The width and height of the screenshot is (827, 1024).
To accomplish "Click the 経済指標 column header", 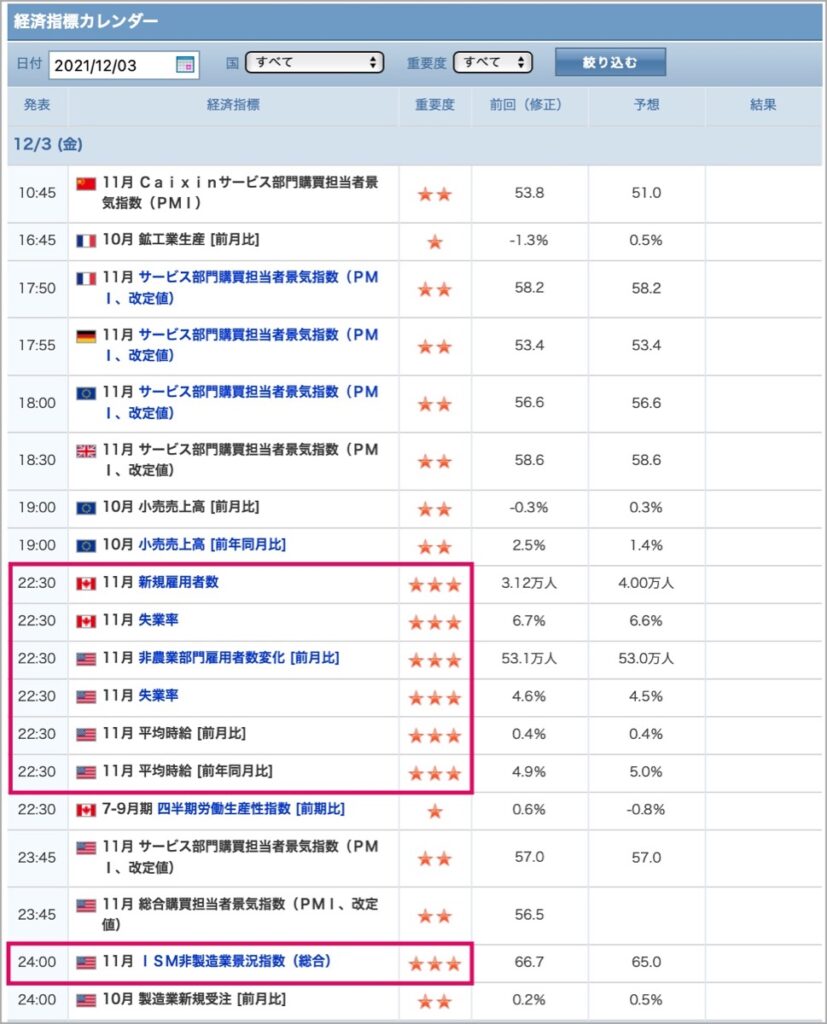I will 233,104.
